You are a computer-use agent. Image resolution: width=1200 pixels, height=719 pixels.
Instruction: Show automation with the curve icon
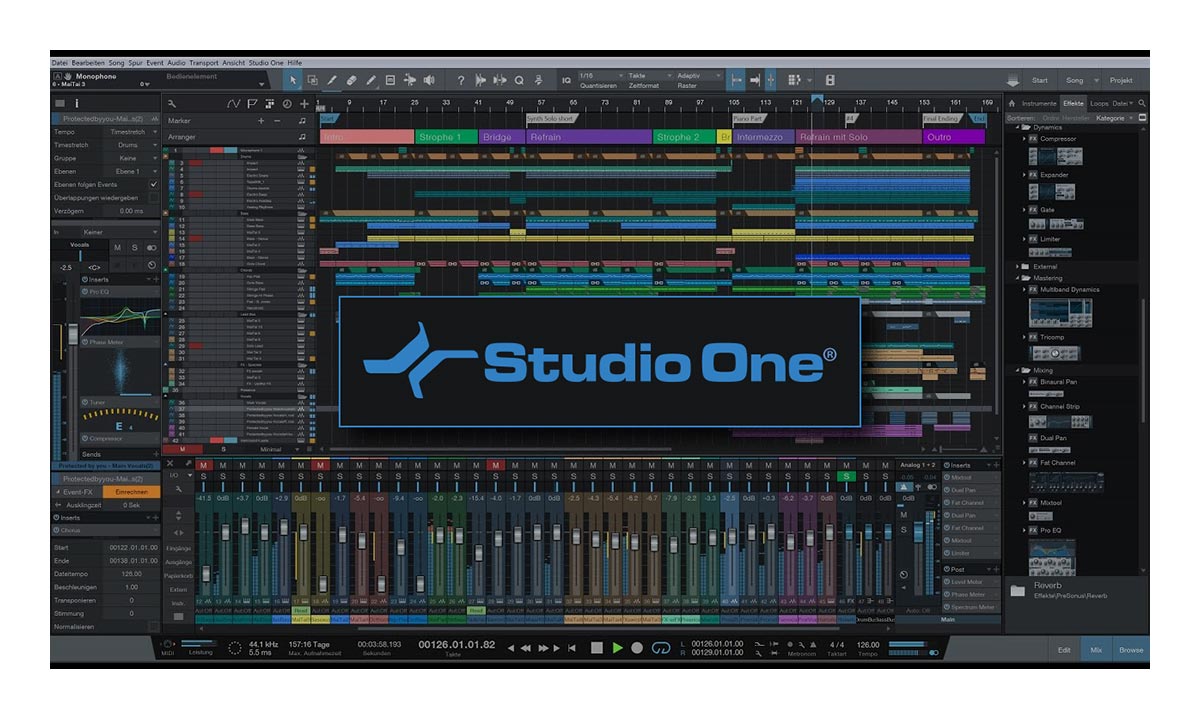(x=233, y=104)
